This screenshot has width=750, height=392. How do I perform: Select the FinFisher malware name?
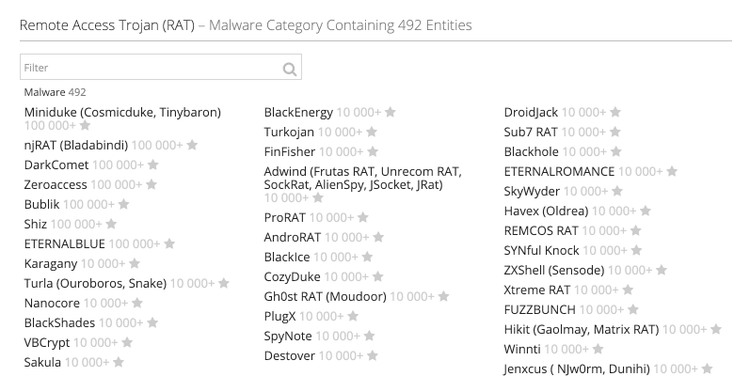coord(289,152)
